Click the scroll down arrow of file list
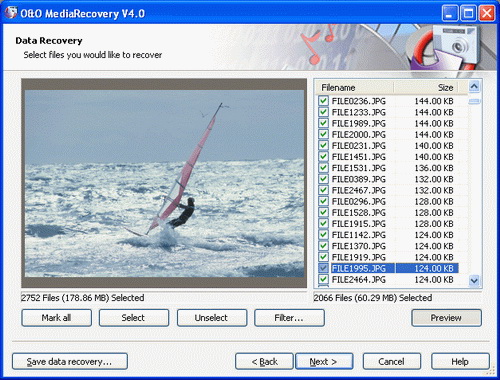Viewport: 500px width, 380px height. pos(474,280)
